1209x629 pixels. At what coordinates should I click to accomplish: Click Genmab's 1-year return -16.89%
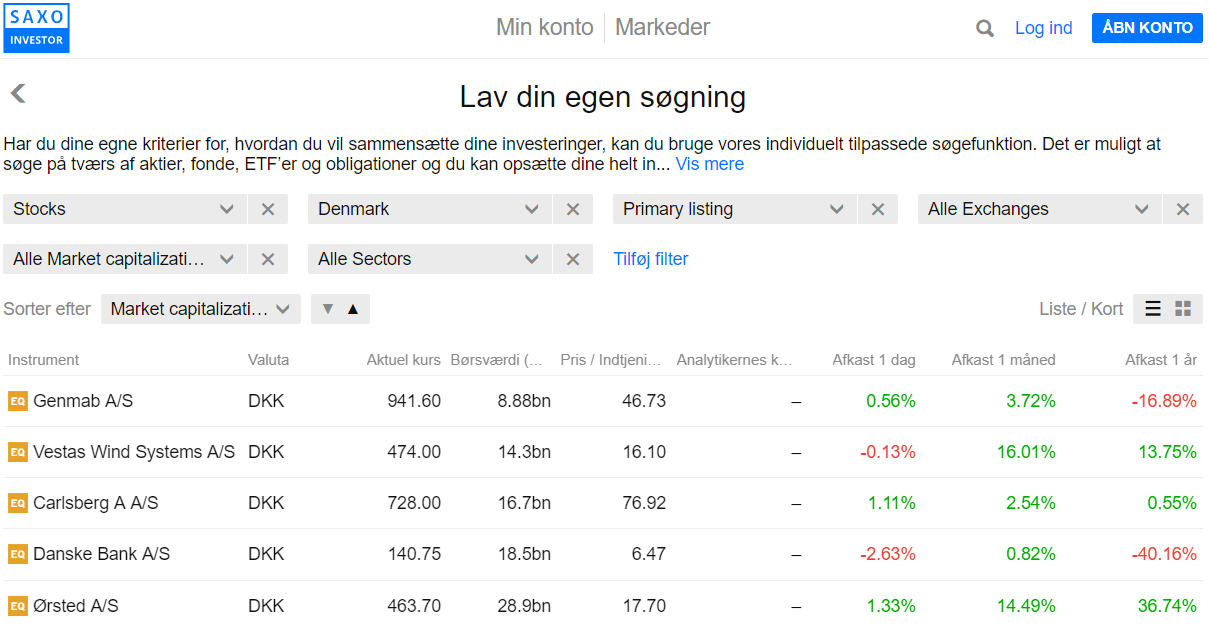pyautogui.click(x=1164, y=401)
